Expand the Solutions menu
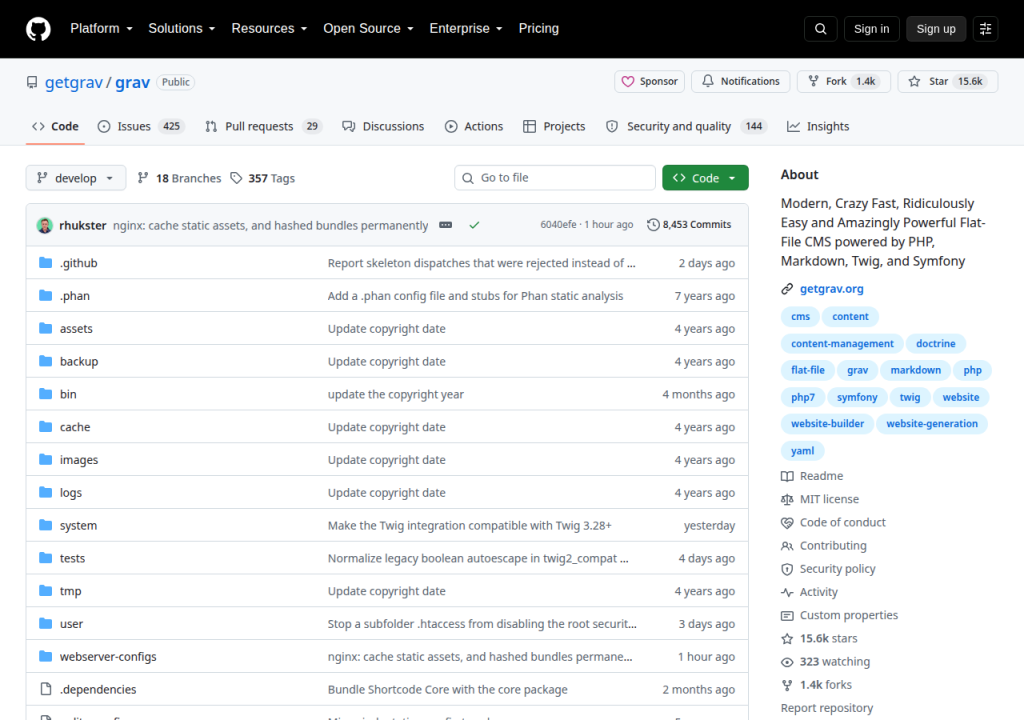 click(x=182, y=29)
